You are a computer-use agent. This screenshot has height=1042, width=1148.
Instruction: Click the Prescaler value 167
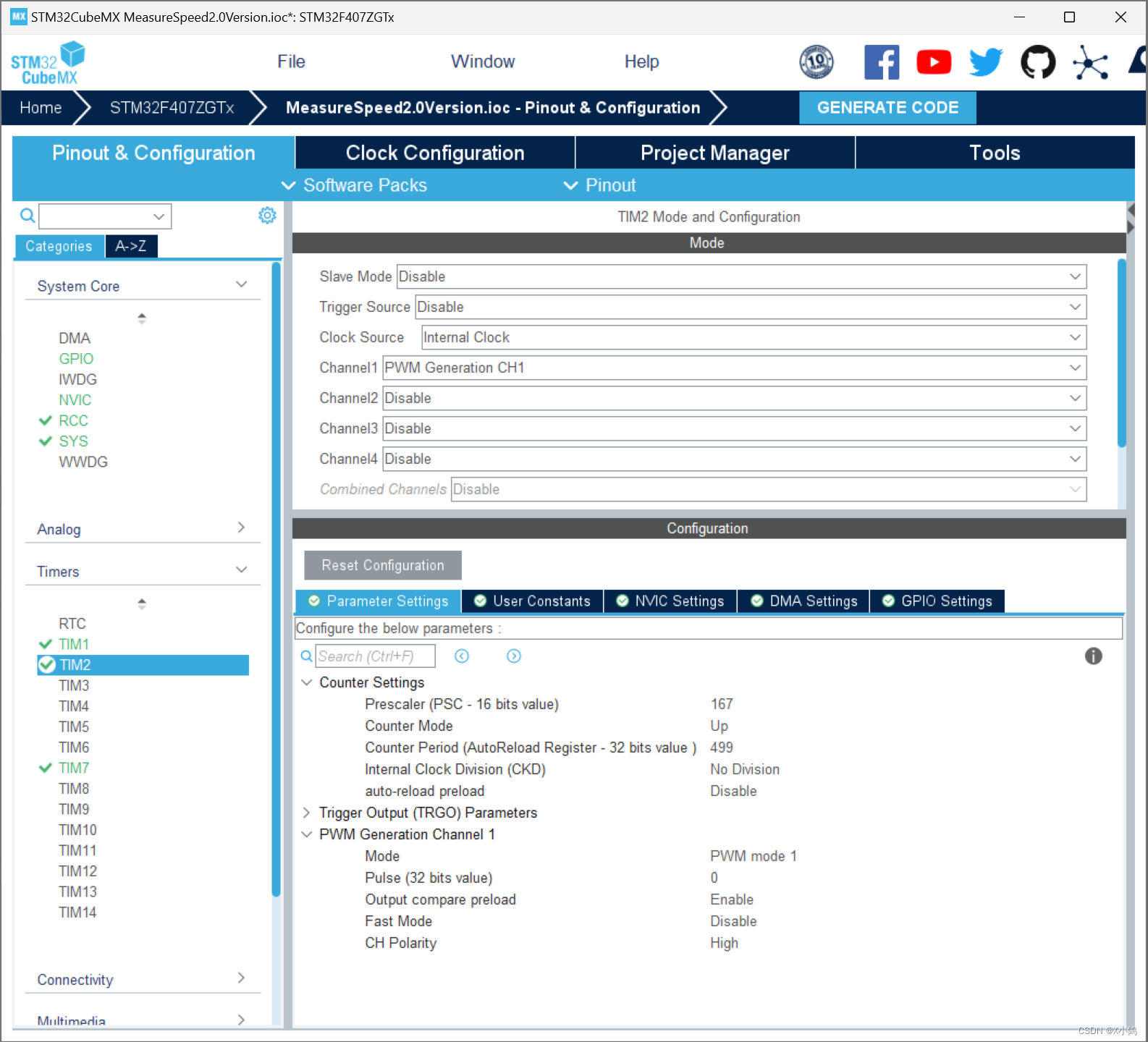722,704
